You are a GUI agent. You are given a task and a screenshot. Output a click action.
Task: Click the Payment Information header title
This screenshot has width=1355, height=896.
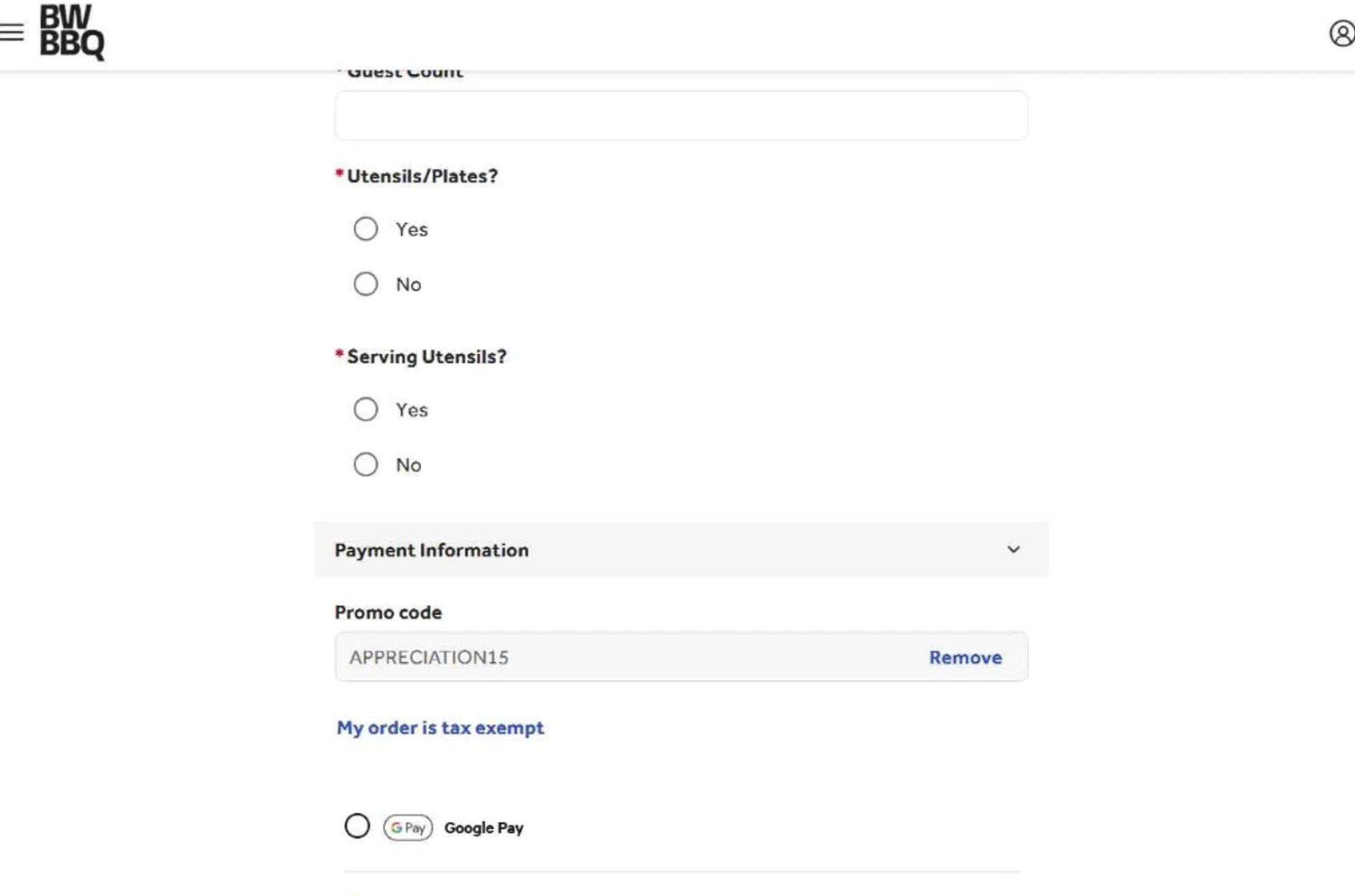pyautogui.click(x=432, y=550)
